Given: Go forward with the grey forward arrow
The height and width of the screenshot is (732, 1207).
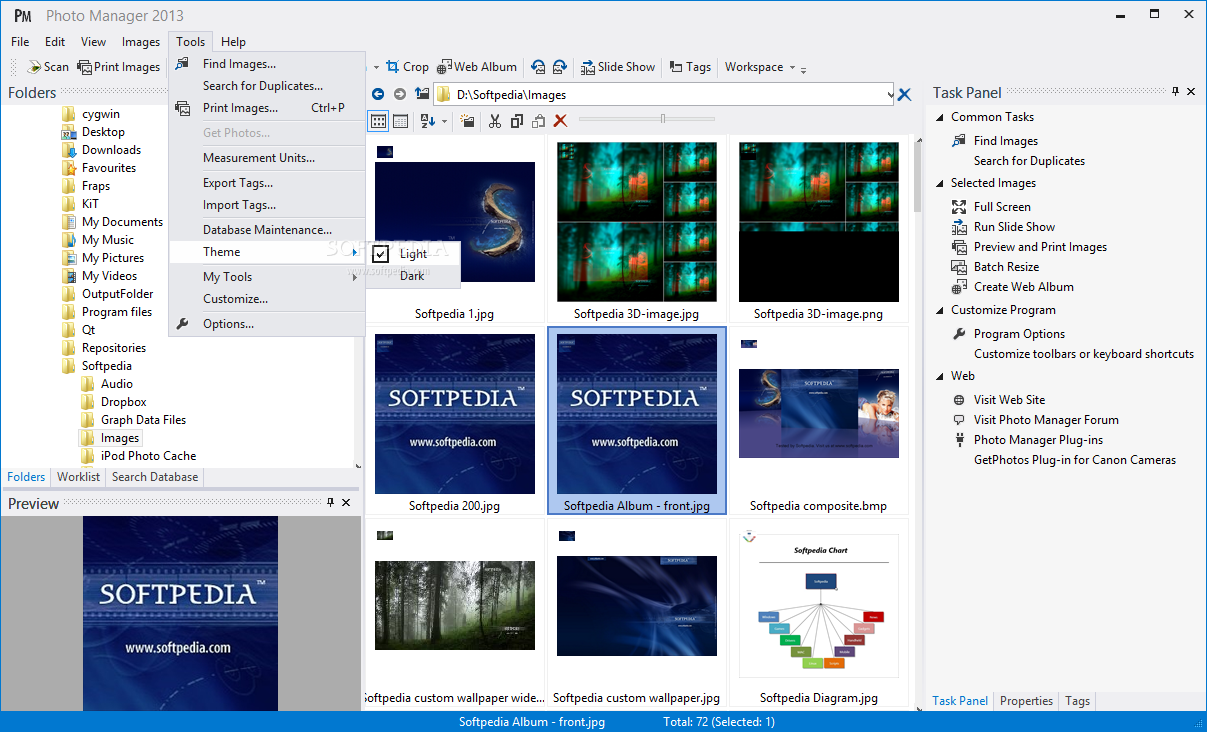Looking at the screenshot, I should point(400,94).
